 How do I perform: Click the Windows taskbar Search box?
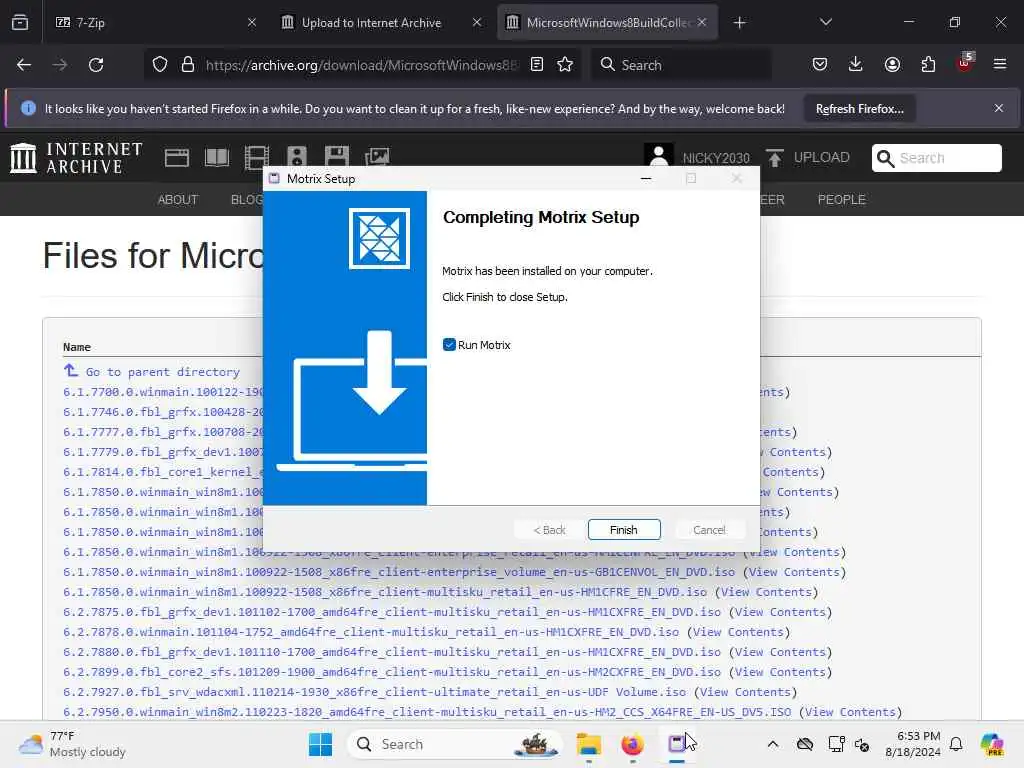coord(456,744)
